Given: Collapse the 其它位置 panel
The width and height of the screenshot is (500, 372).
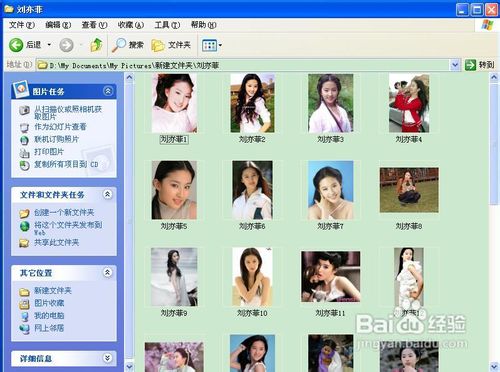Looking at the screenshot, I should pyautogui.click(x=107, y=272).
